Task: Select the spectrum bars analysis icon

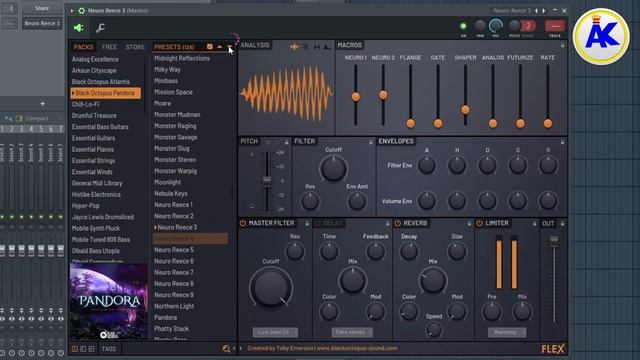Action: [305, 47]
